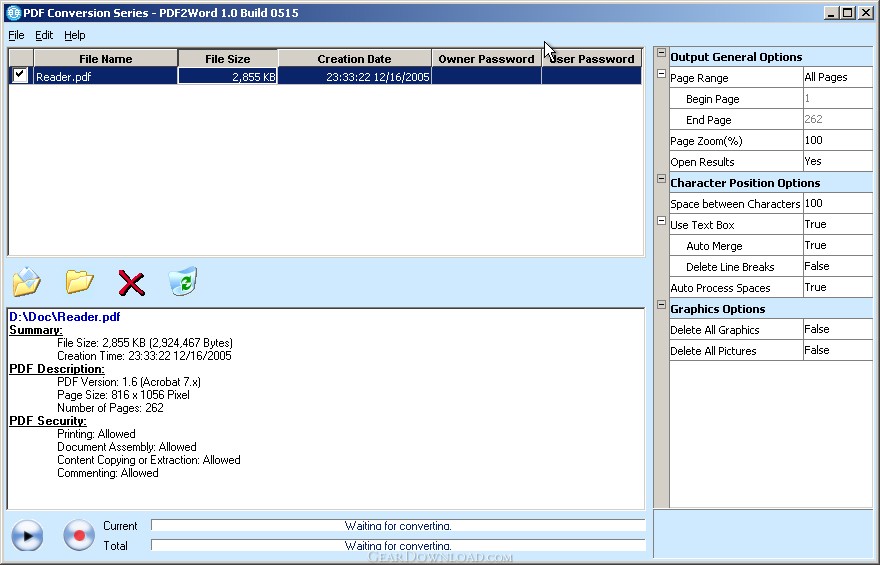
Task: Change Delete Line Breaks value False
Action: point(837,267)
